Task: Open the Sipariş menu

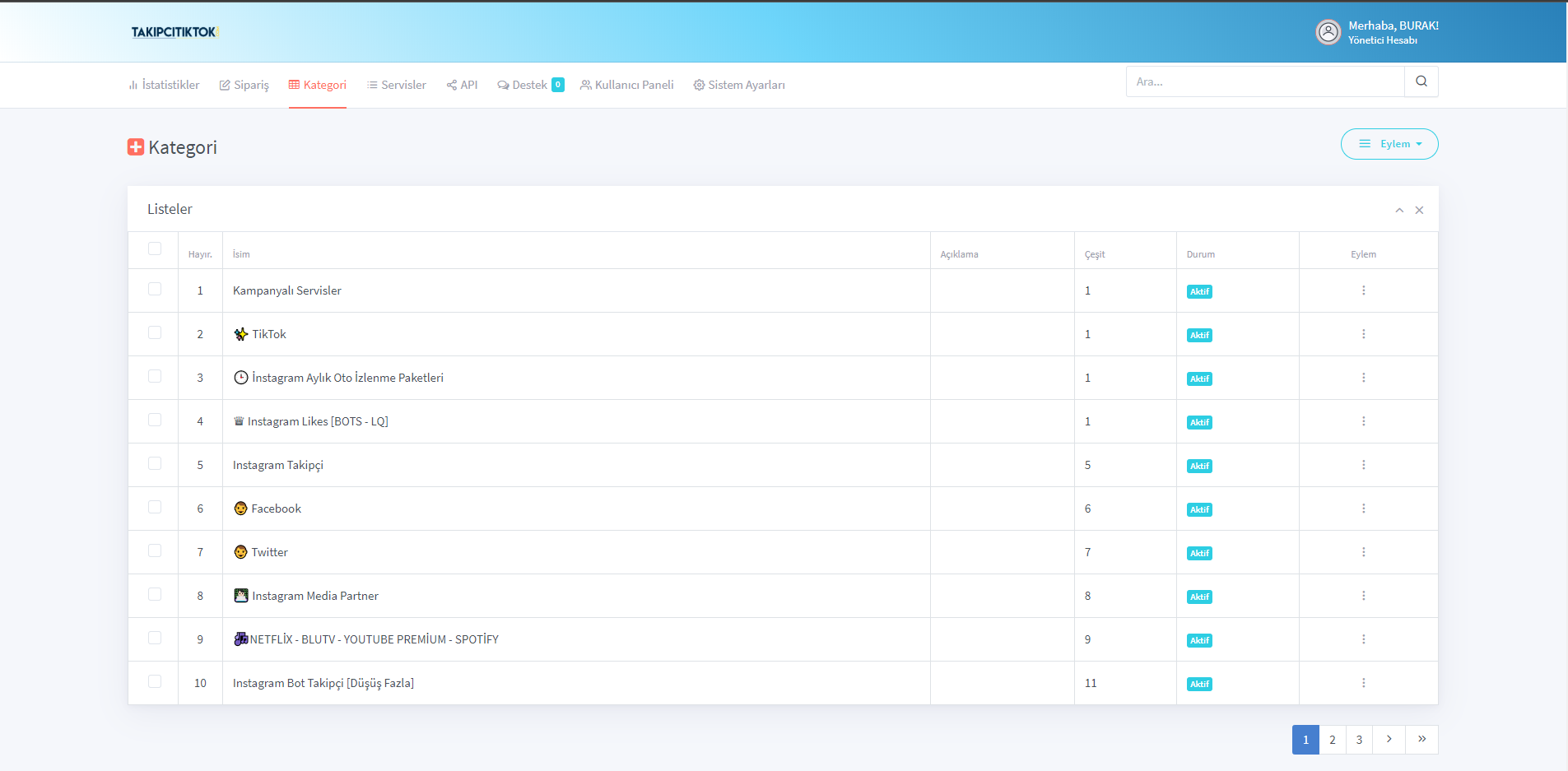Action: (244, 85)
